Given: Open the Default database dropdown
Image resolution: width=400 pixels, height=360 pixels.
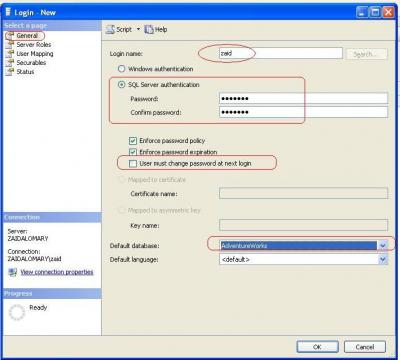Looking at the screenshot, I should point(383,246).
